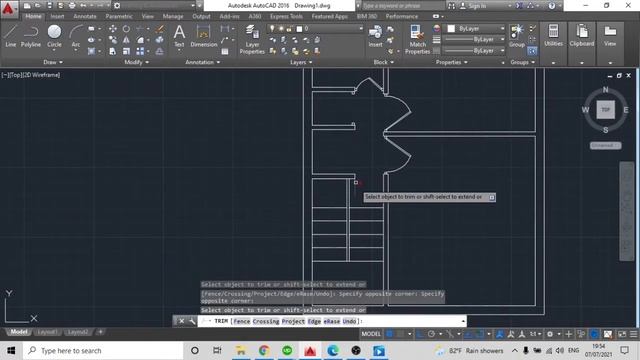This screenshot has width=640, height=360.
Task: Open Layer Properties manager
Action: (x=252, y=39)
